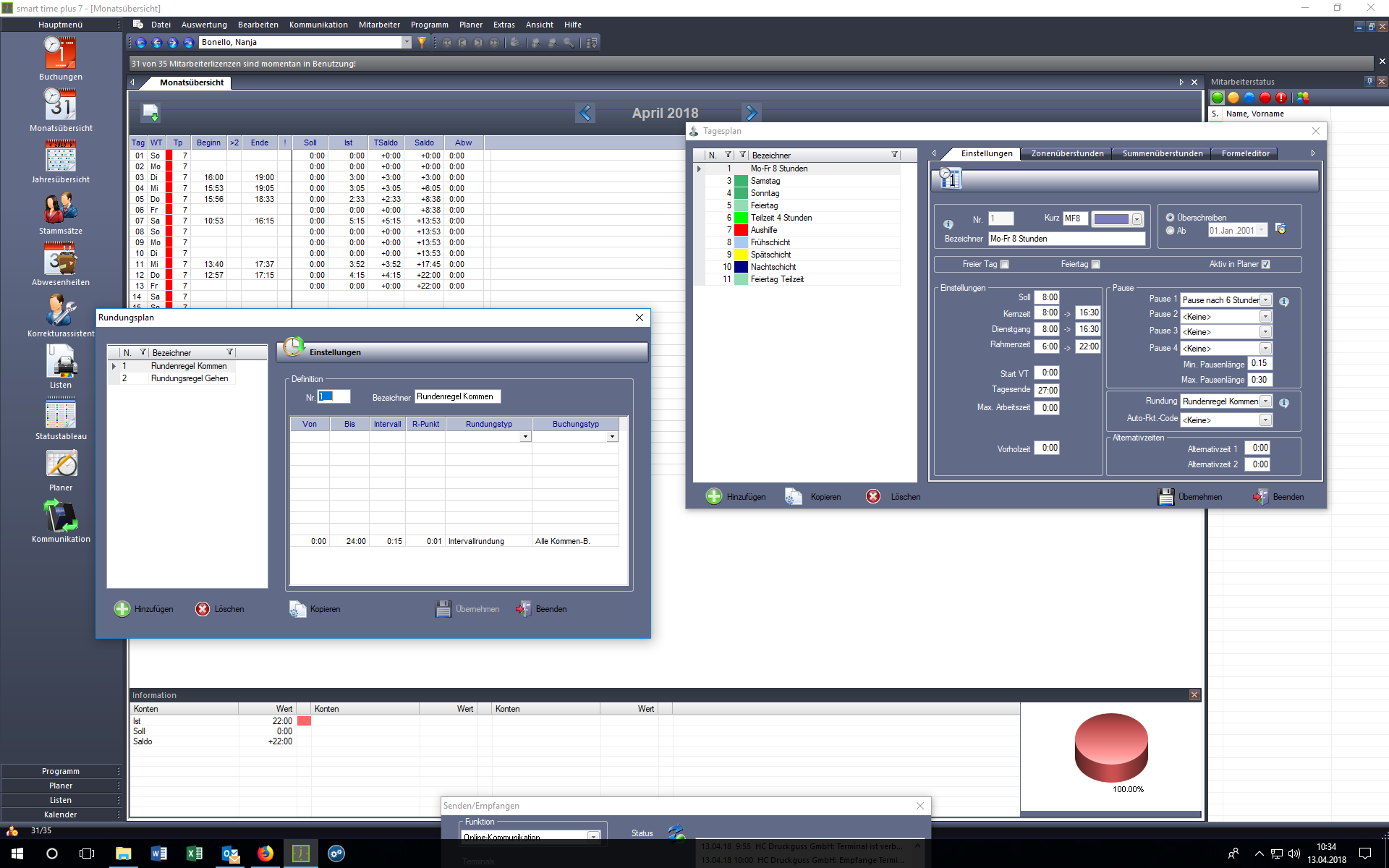Switch to Zonenüberstunden tab
1389x868 pixels.
[x=1067, y=153]
